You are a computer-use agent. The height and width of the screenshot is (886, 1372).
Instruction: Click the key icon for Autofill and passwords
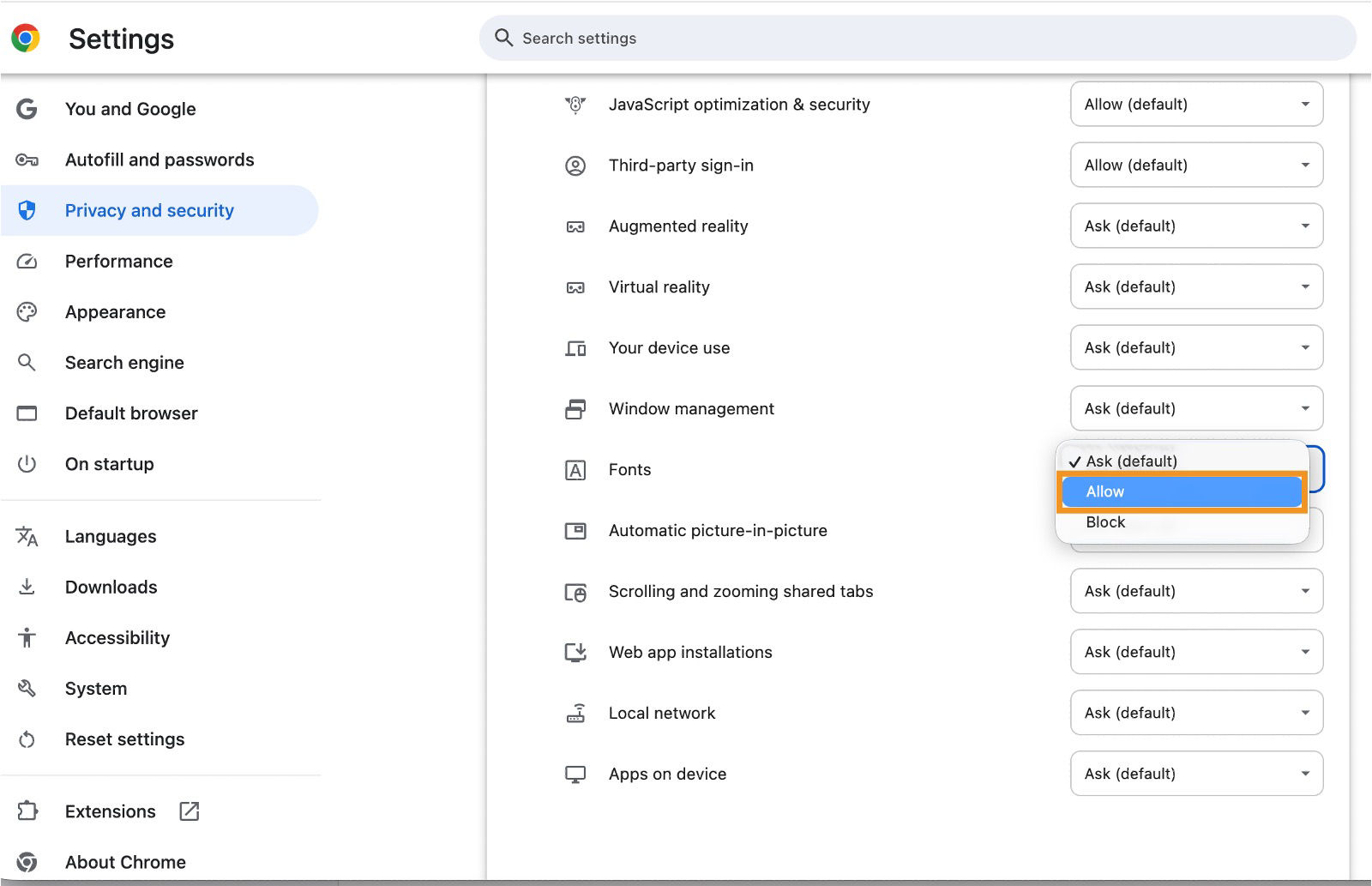tap(27, 160)
